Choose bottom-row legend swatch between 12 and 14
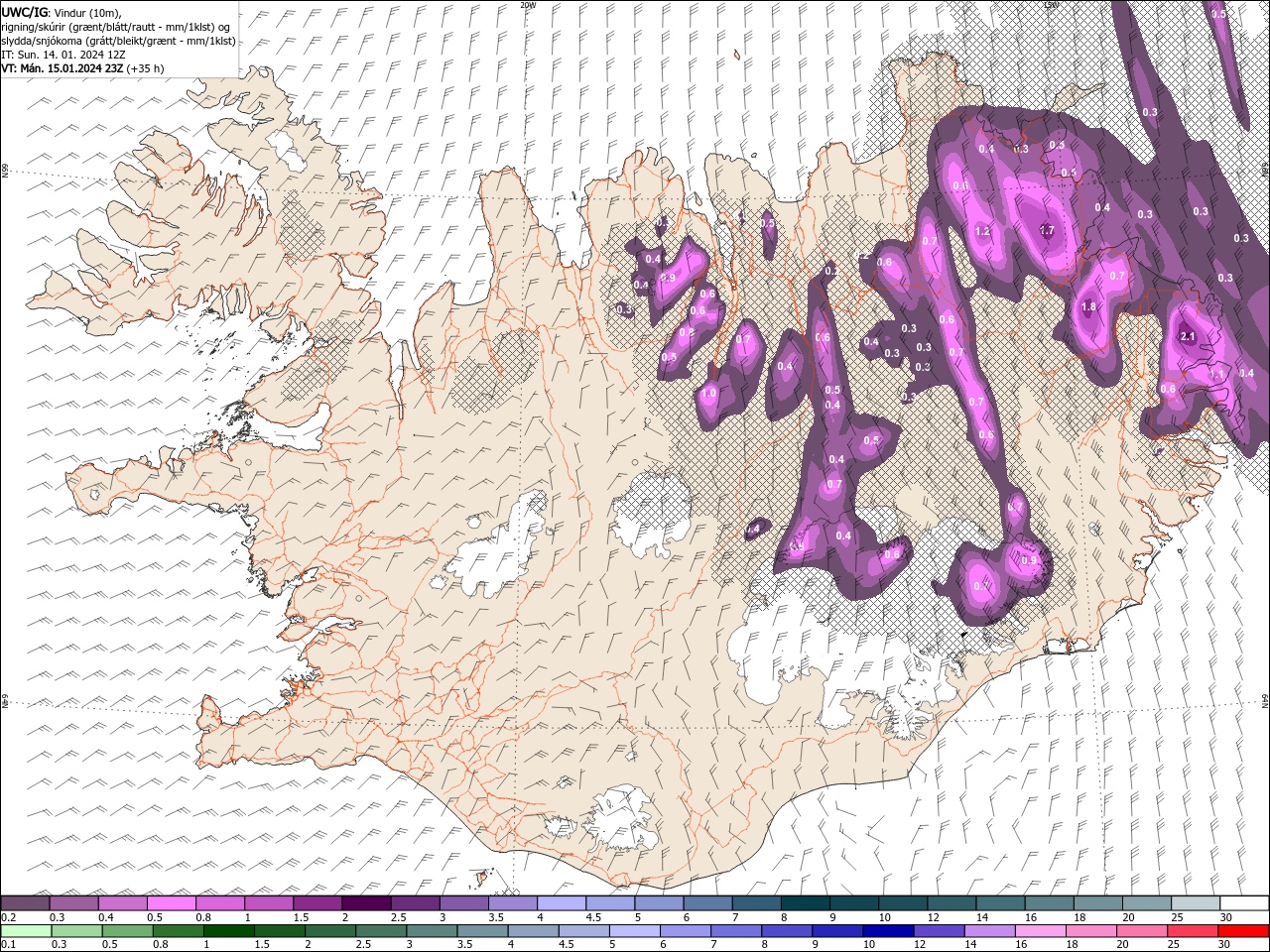 (939, 931)
